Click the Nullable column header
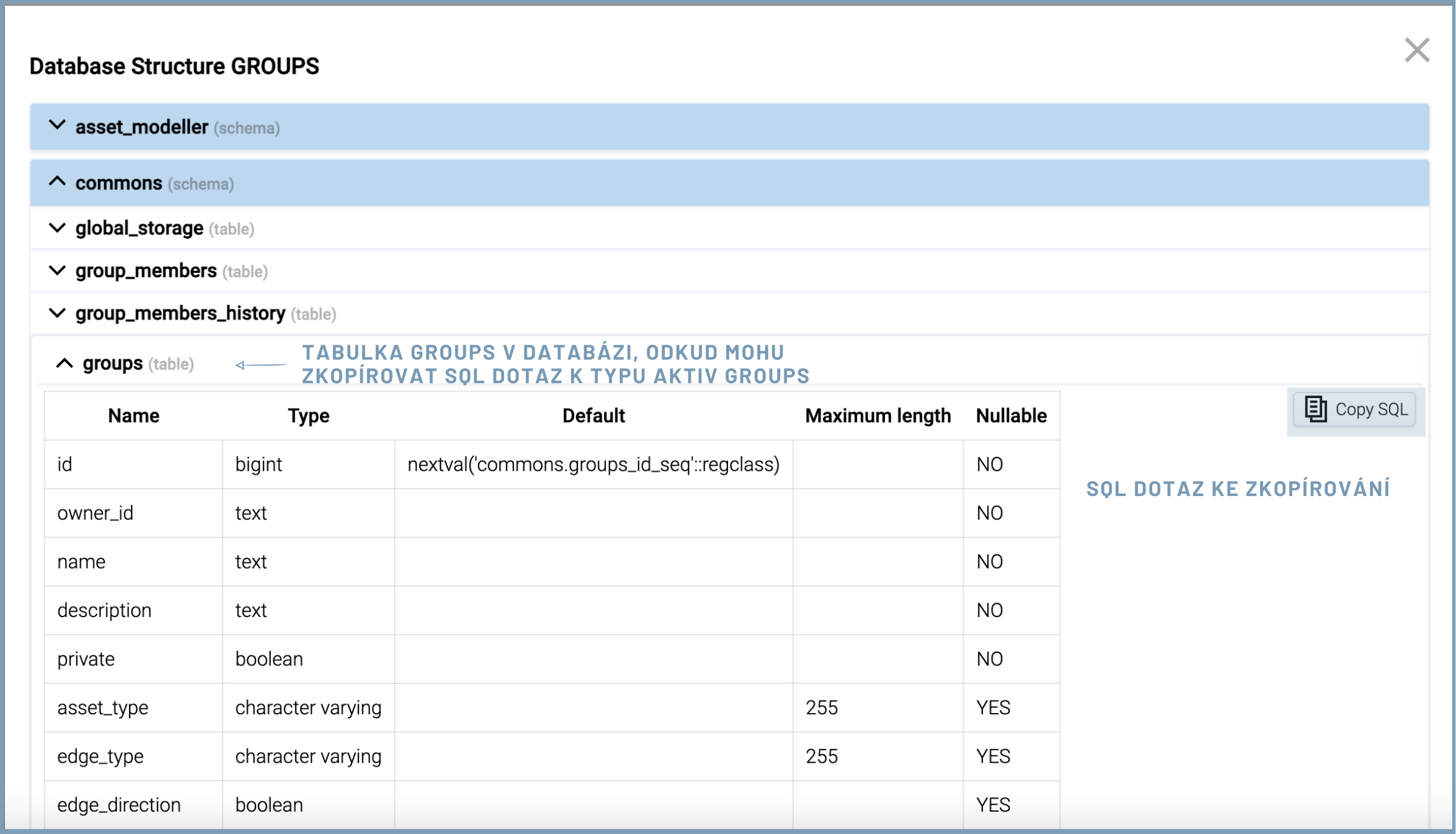Screen dimensions: 1456x834 click(x=1011, y=415)
